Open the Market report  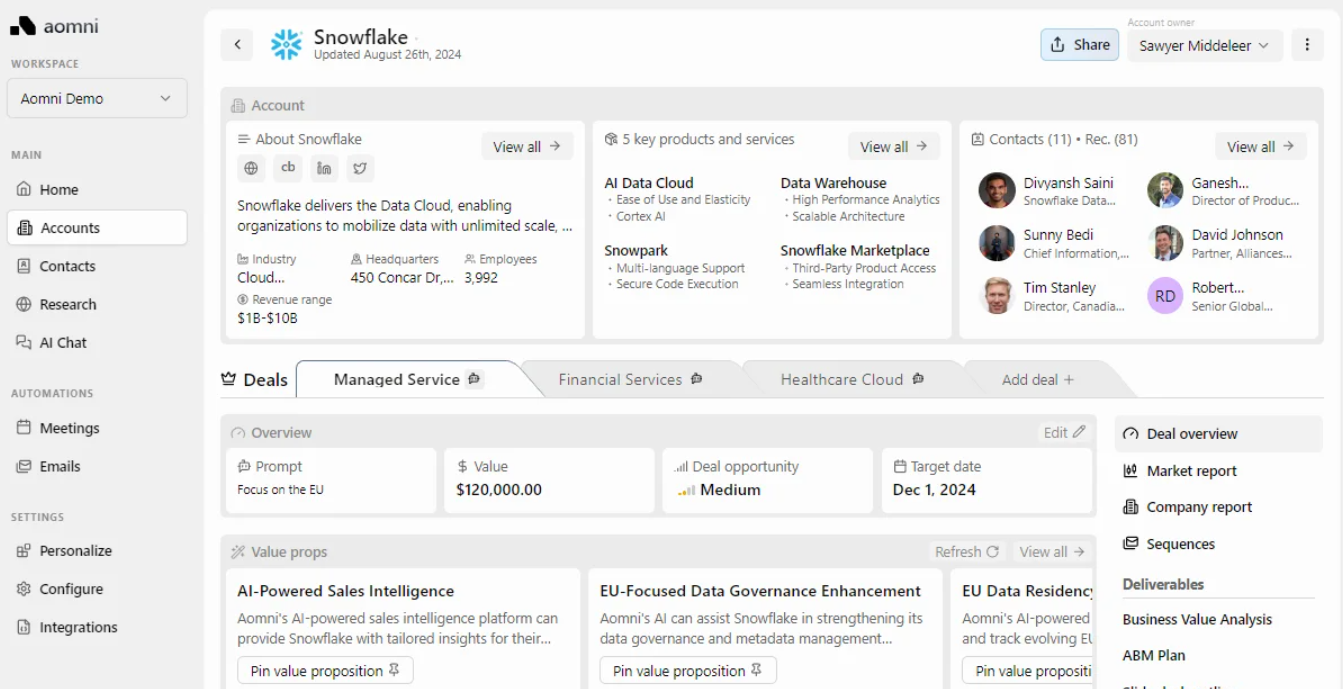[1218, 471]
